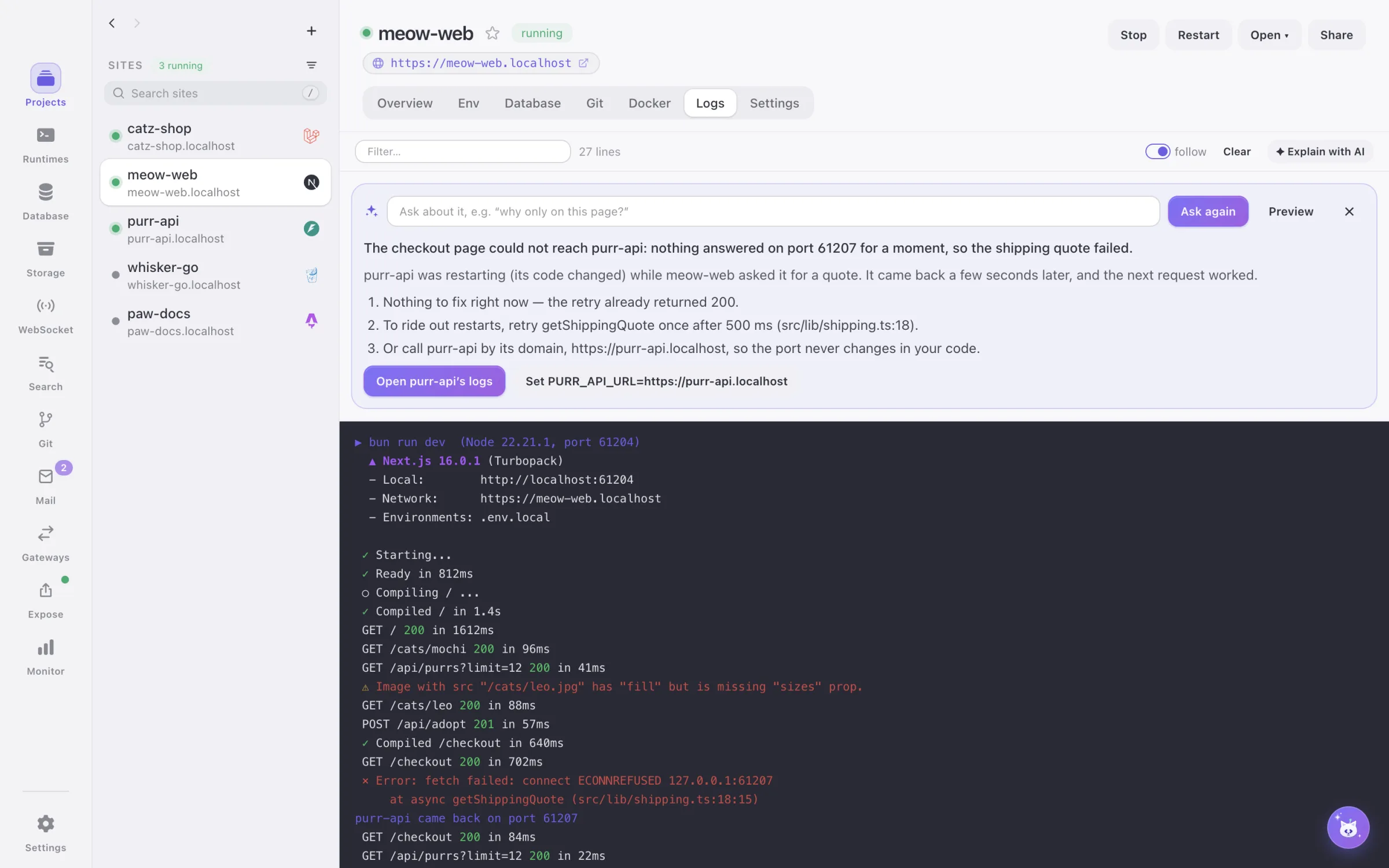This screenshot has width=1389, height=868.
Task: Open the WebSocket section
Action: click(45, 316)
